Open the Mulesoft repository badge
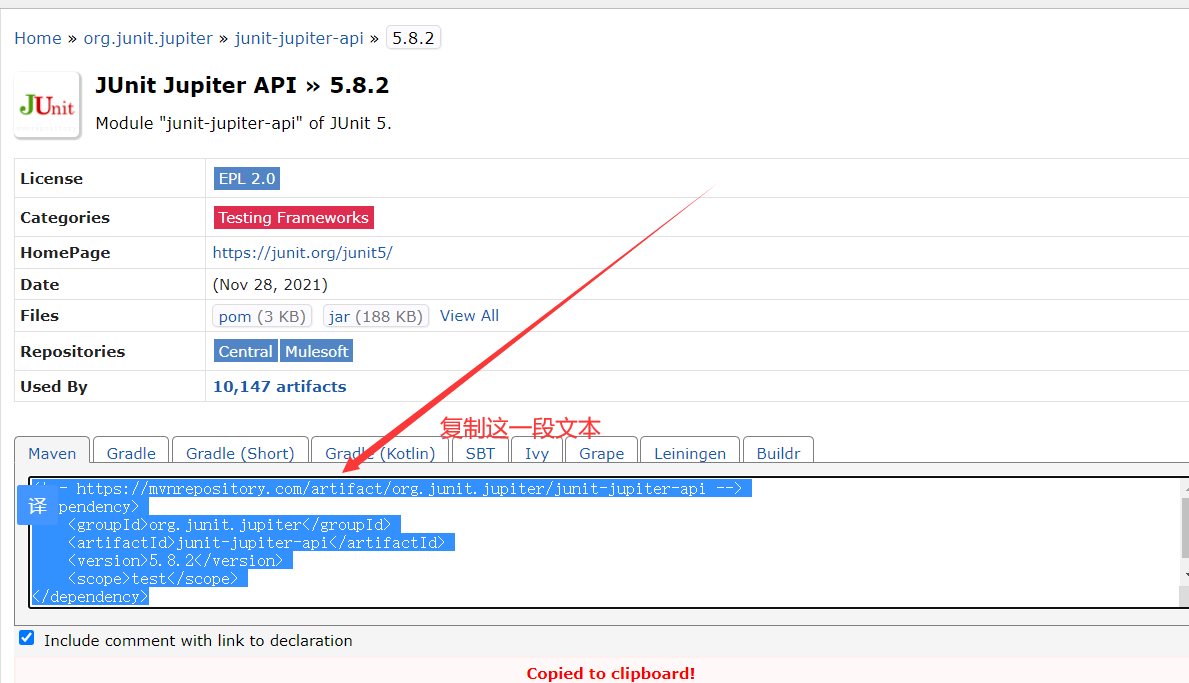The image size is (1189, 683). (316, 351)
